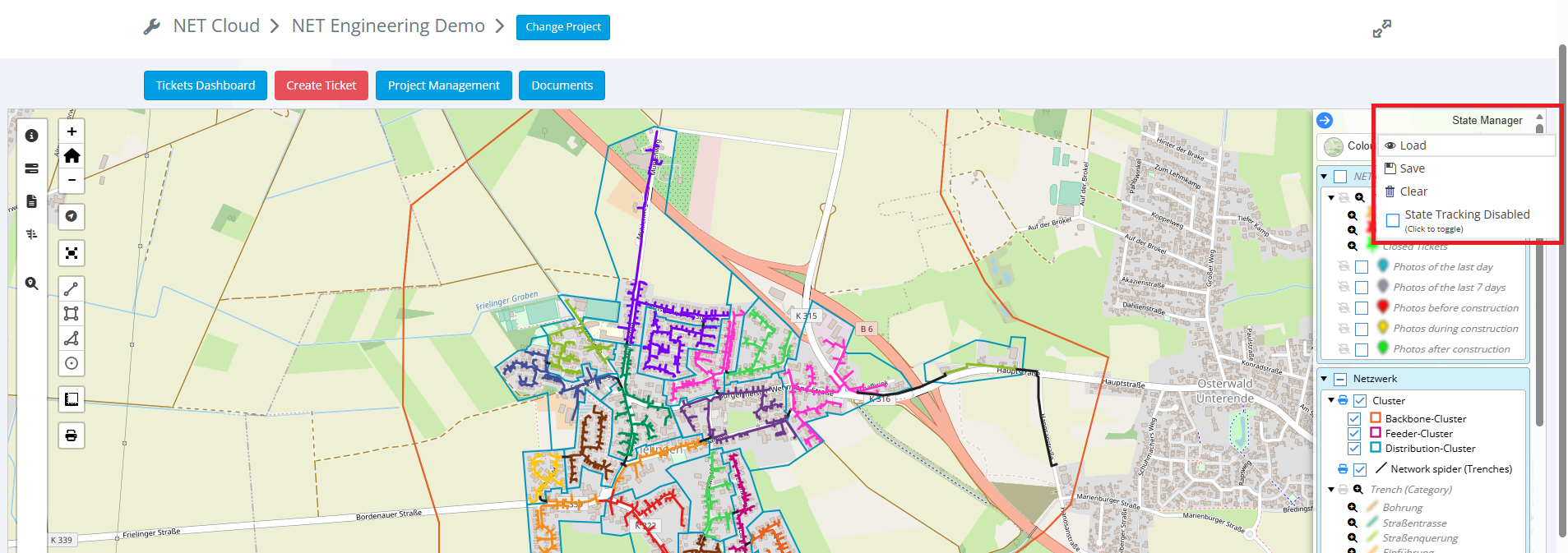Viewport: 1568px width, 553px height.
Task: Click the print map icon
Action: tap(72, 435)
